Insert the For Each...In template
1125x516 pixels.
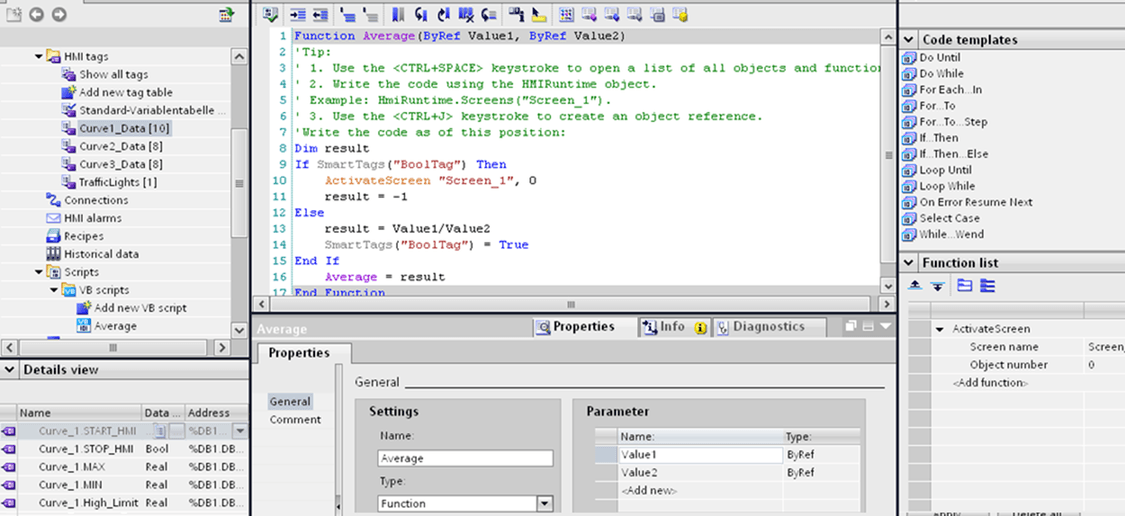click(951, 90)
